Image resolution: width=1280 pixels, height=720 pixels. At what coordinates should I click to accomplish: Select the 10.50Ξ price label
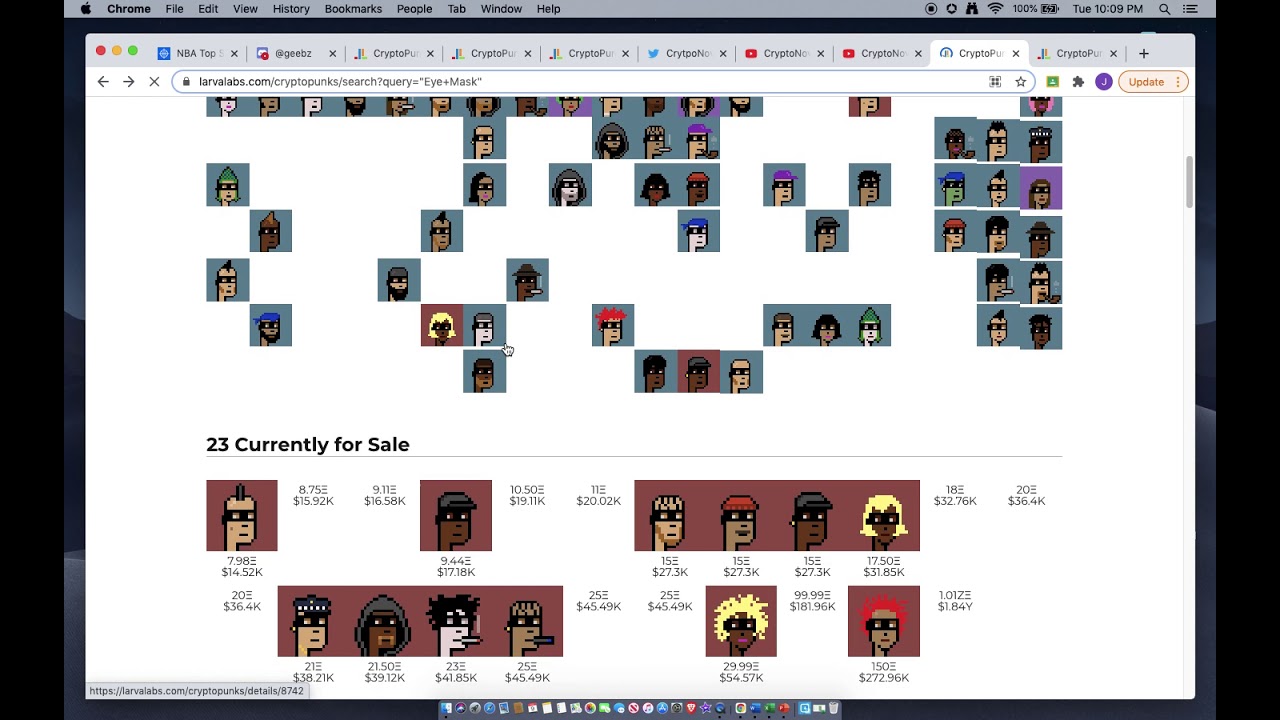(x=527, y=496)
